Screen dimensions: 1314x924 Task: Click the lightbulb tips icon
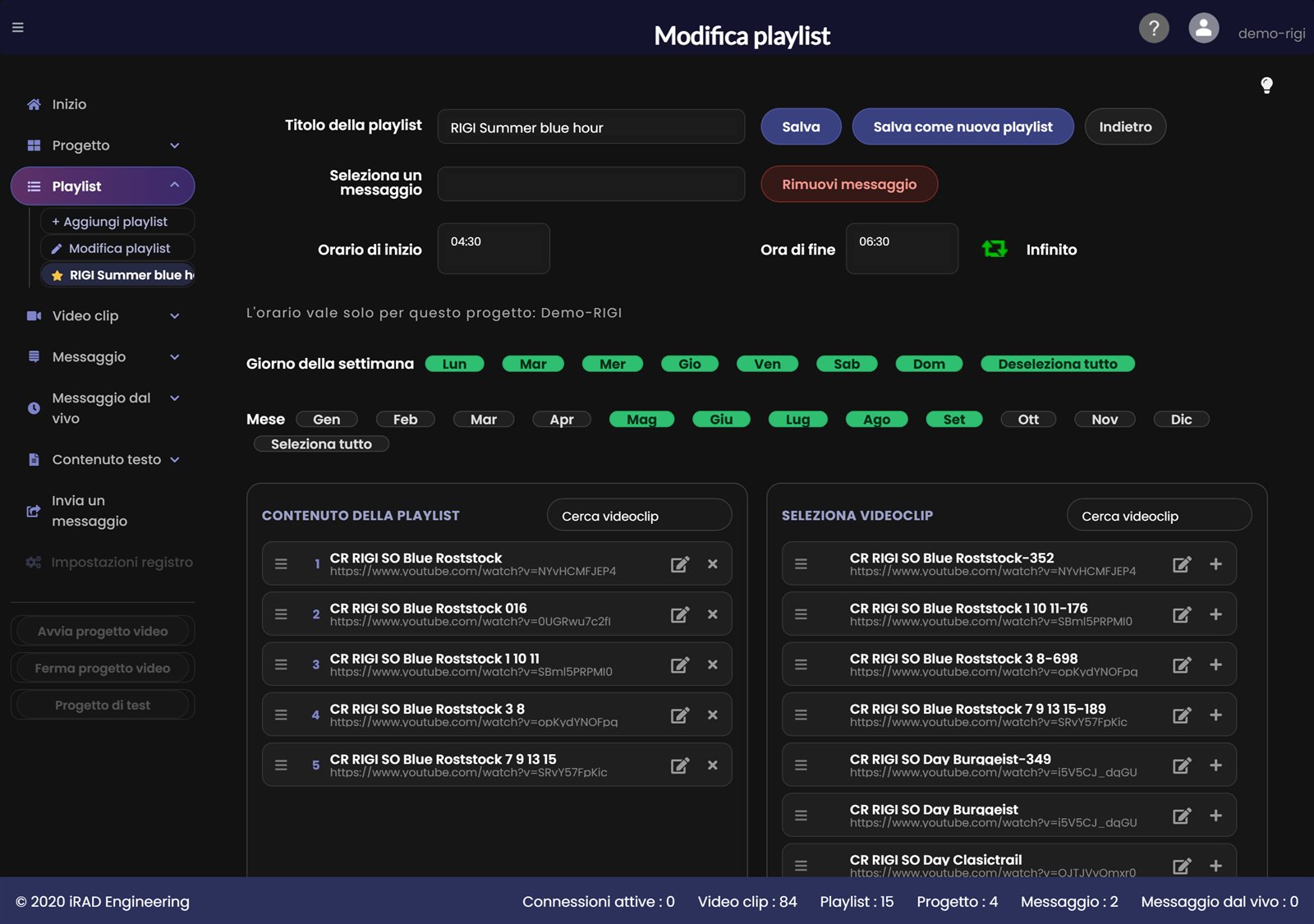1266,85
